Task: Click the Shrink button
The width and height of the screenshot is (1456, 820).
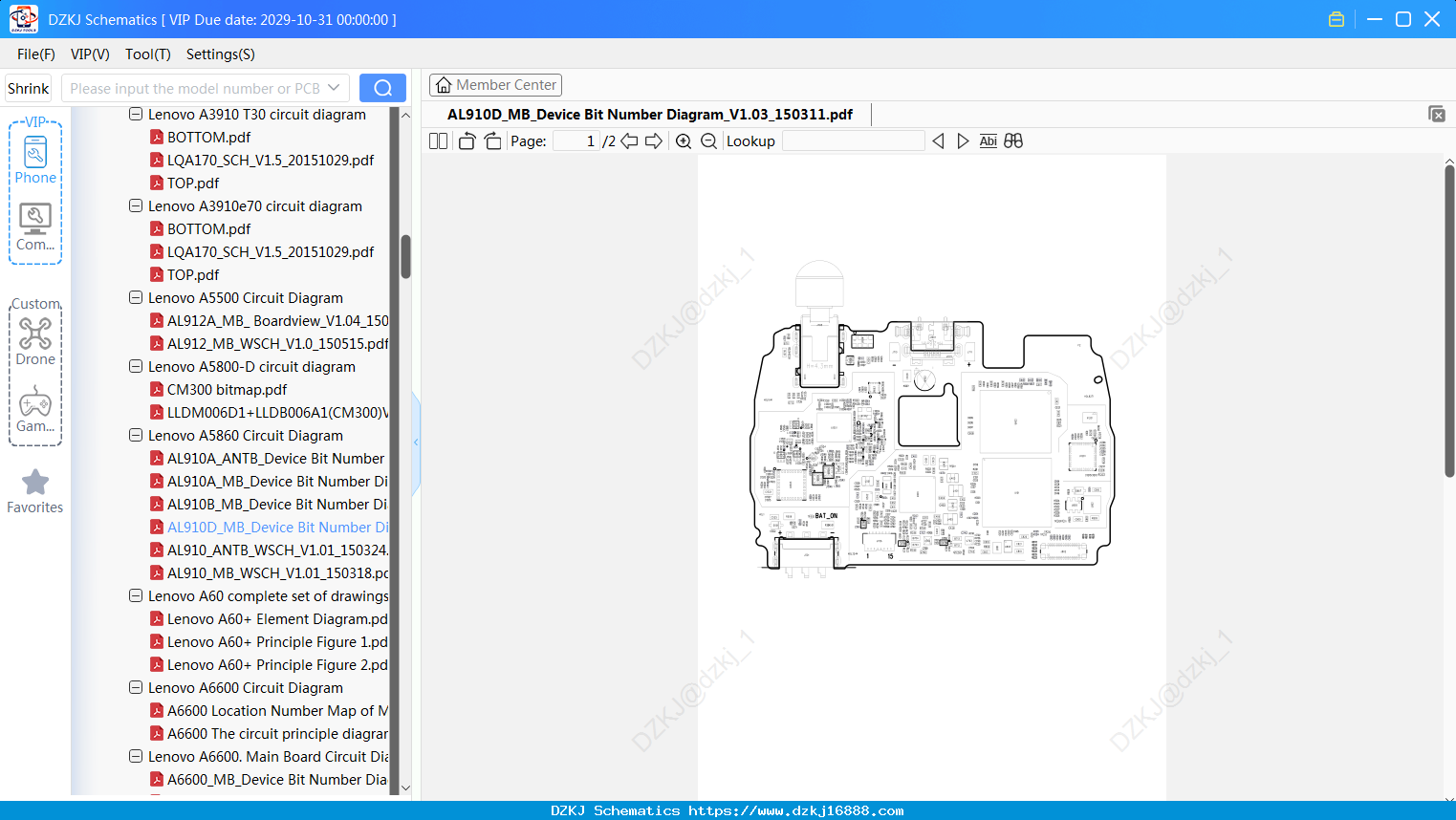Action: point(29,88)
